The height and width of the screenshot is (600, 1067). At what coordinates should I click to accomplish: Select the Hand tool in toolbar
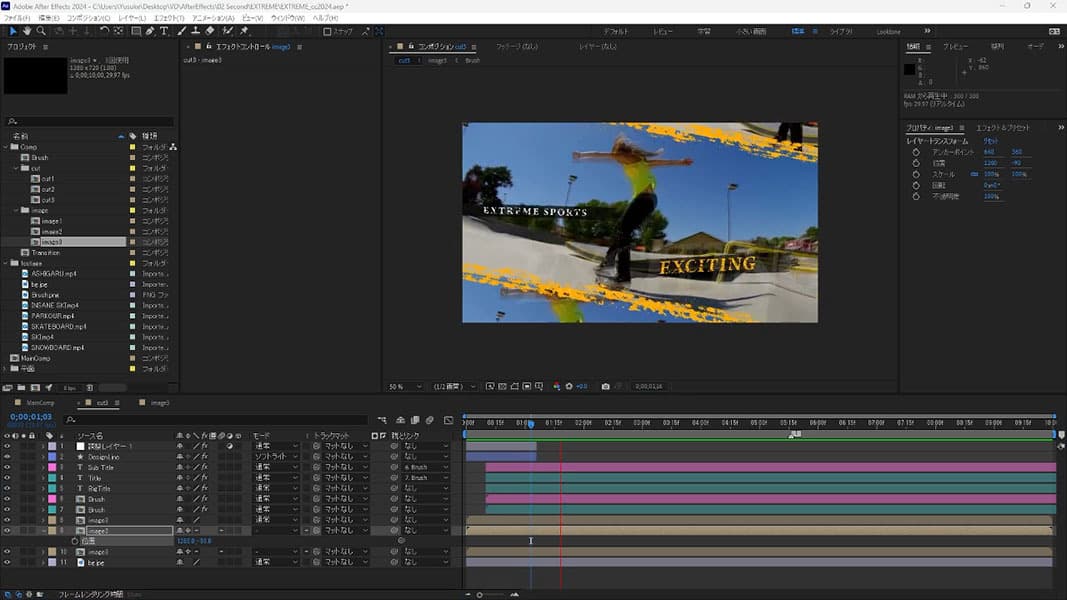pyautogui.click(x=27, y=31)
